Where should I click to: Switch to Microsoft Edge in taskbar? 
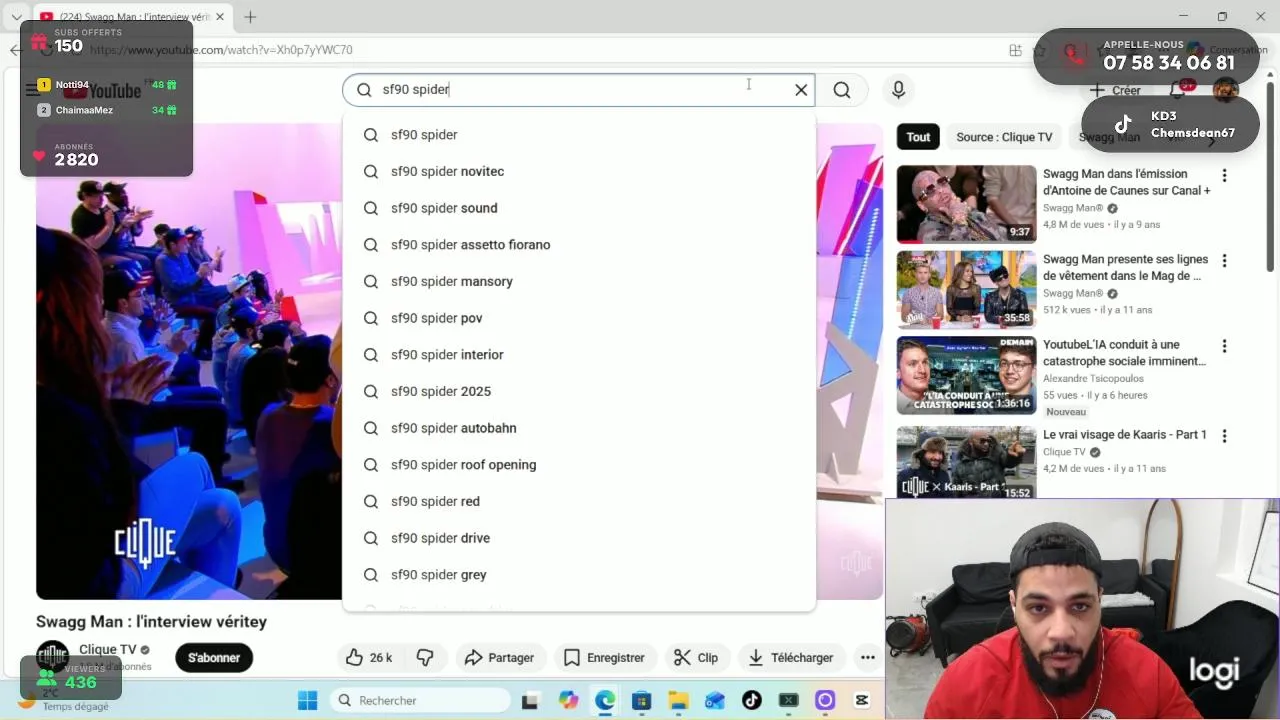click(x=605, y=700)
